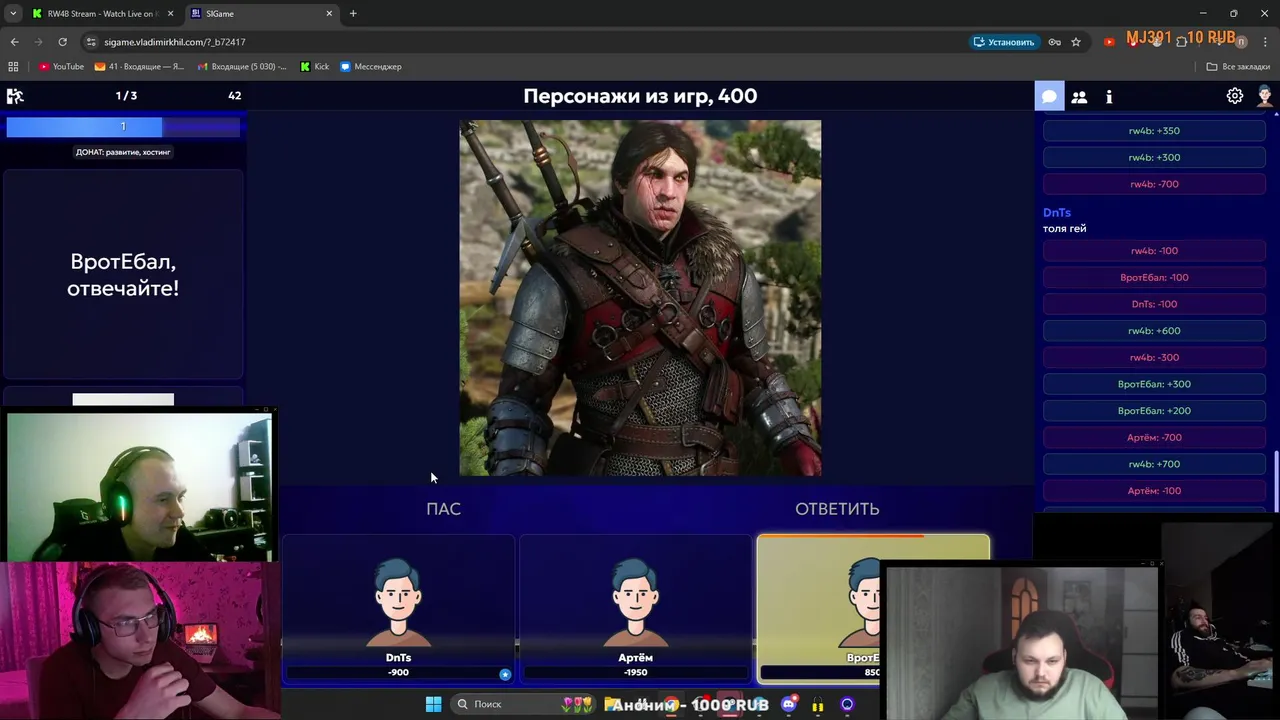This screenshot has height=720, width=1280.
Task: Click the yellow lock taskbar icon
Action: pos(817,705)
